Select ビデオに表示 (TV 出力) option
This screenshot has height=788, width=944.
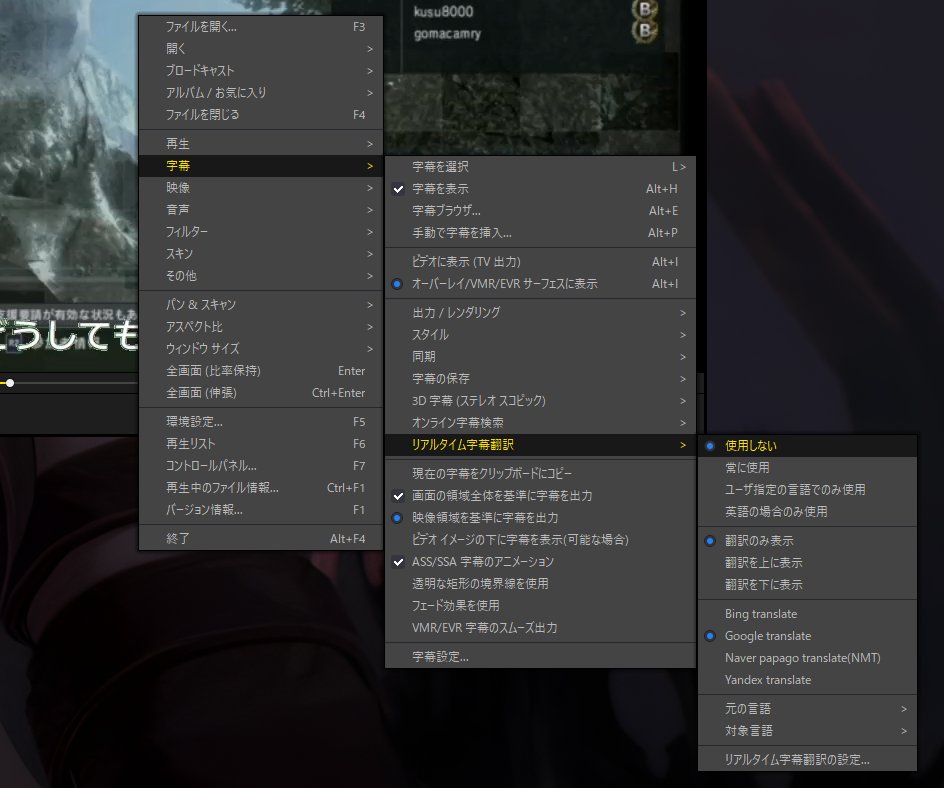tap(540, 262)
